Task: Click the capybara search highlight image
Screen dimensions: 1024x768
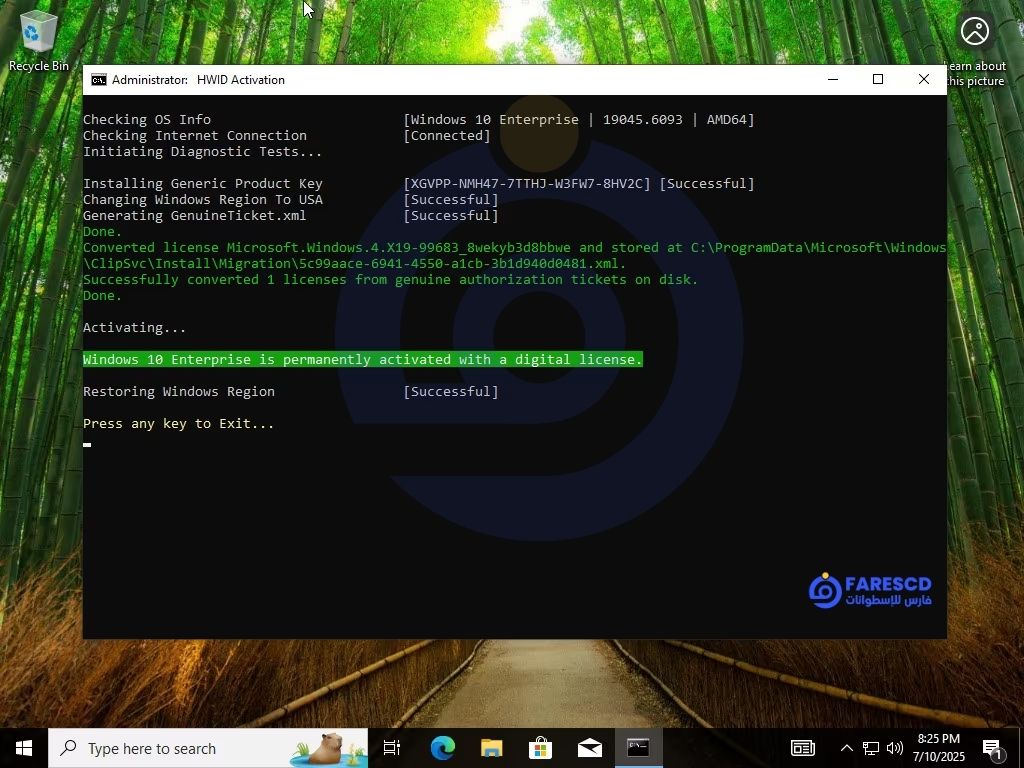Action: tap(328, 748)
